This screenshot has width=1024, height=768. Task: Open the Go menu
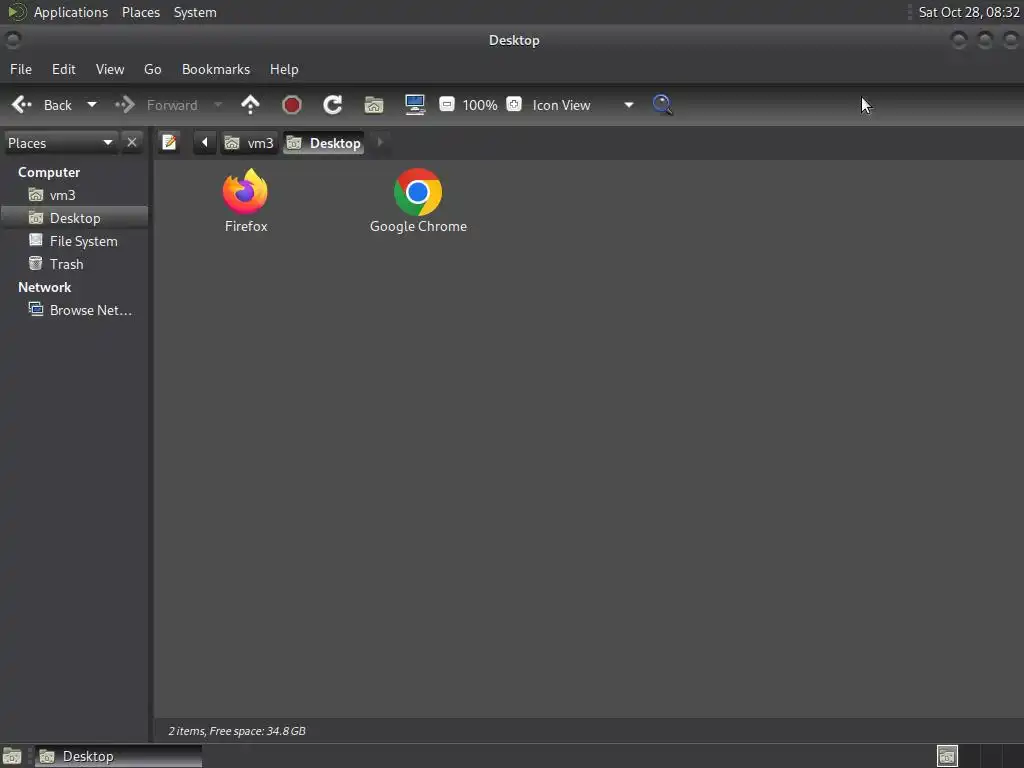(x=153, y=69)
